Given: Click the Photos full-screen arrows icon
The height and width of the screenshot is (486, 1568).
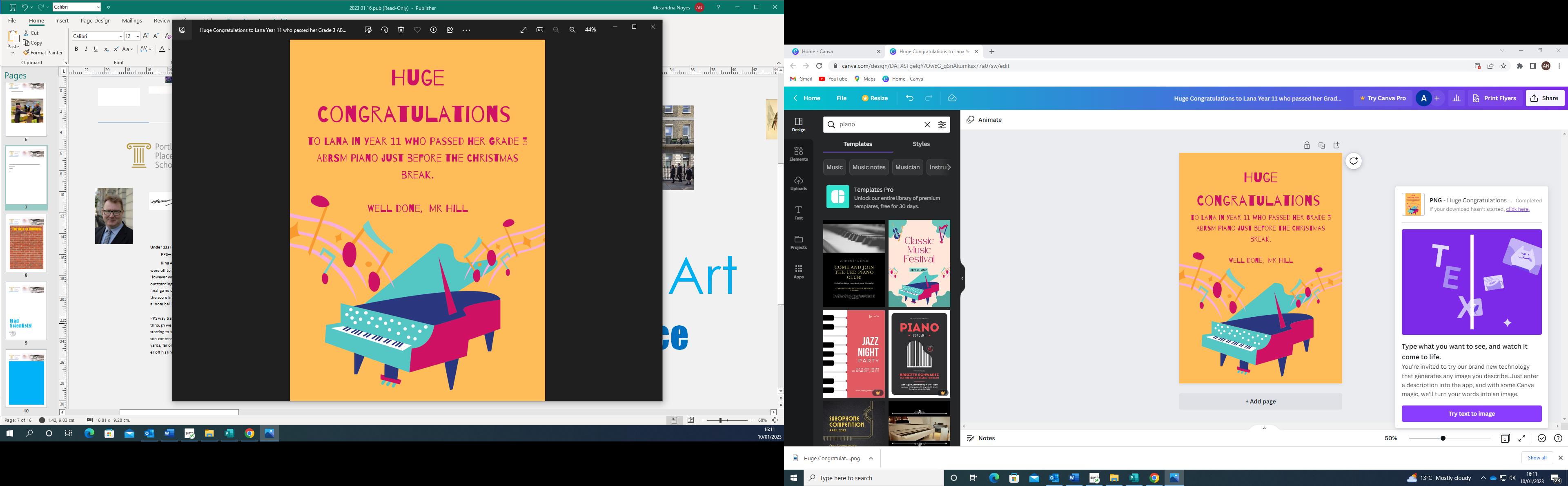Looking at the screenshot, I should 523,30.
